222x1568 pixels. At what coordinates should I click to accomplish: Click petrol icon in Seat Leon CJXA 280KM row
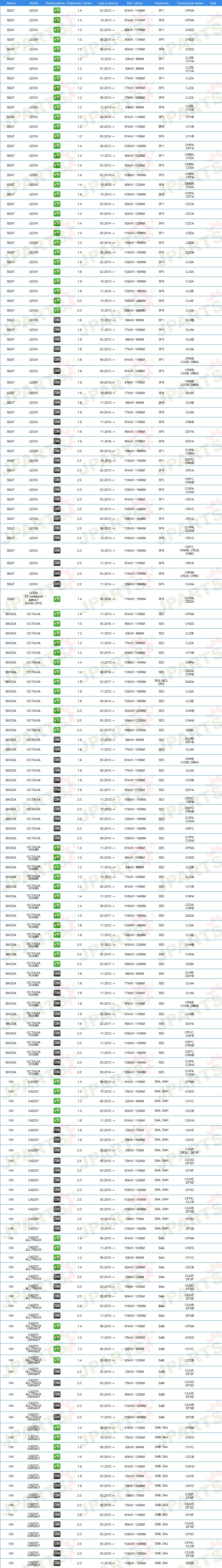[x=56, y=310]
